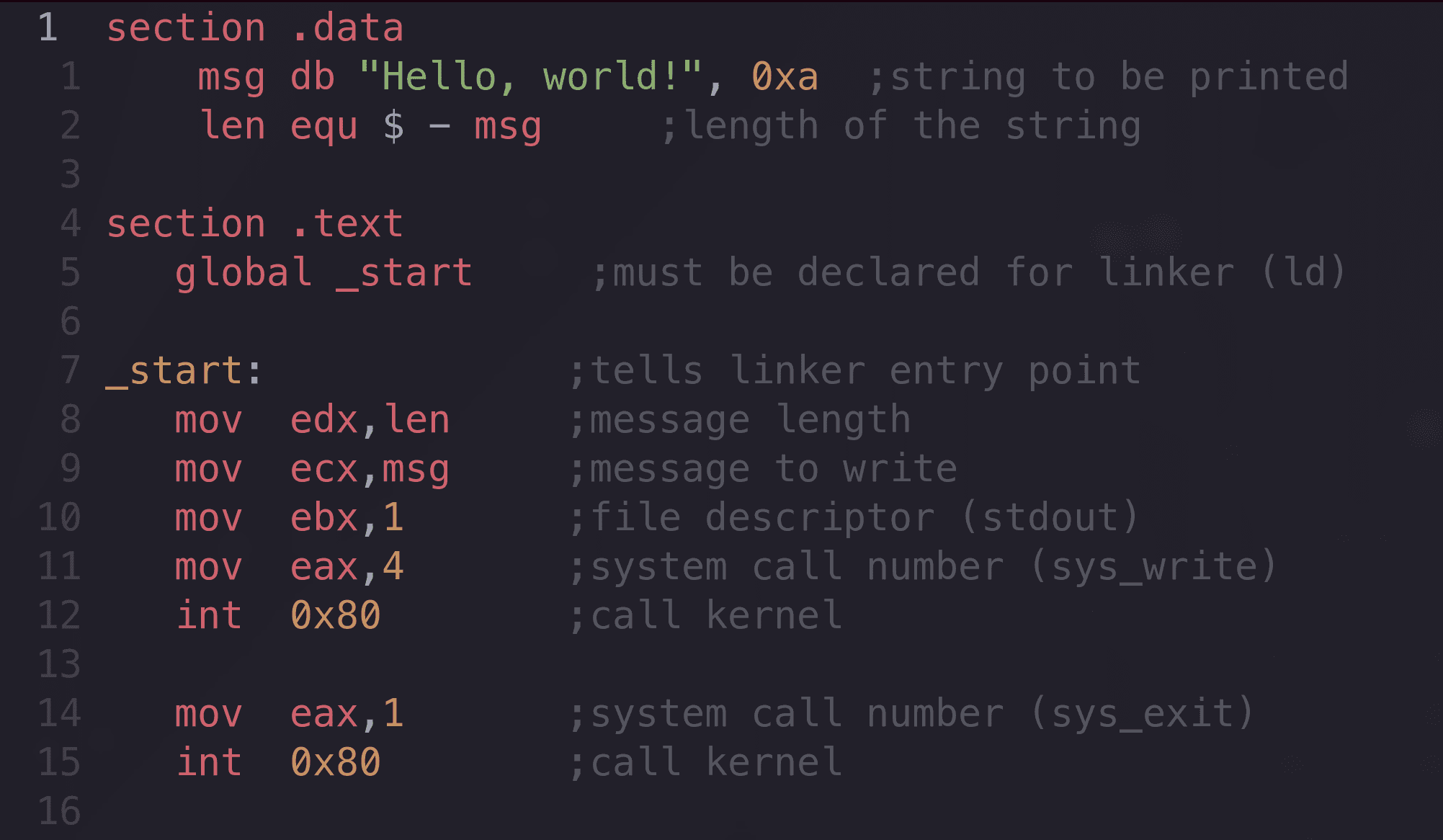This screenshot has width=1443, height=840.
Task: Click the ";must be declared for linker" comment
Action: tap(968, 273)
